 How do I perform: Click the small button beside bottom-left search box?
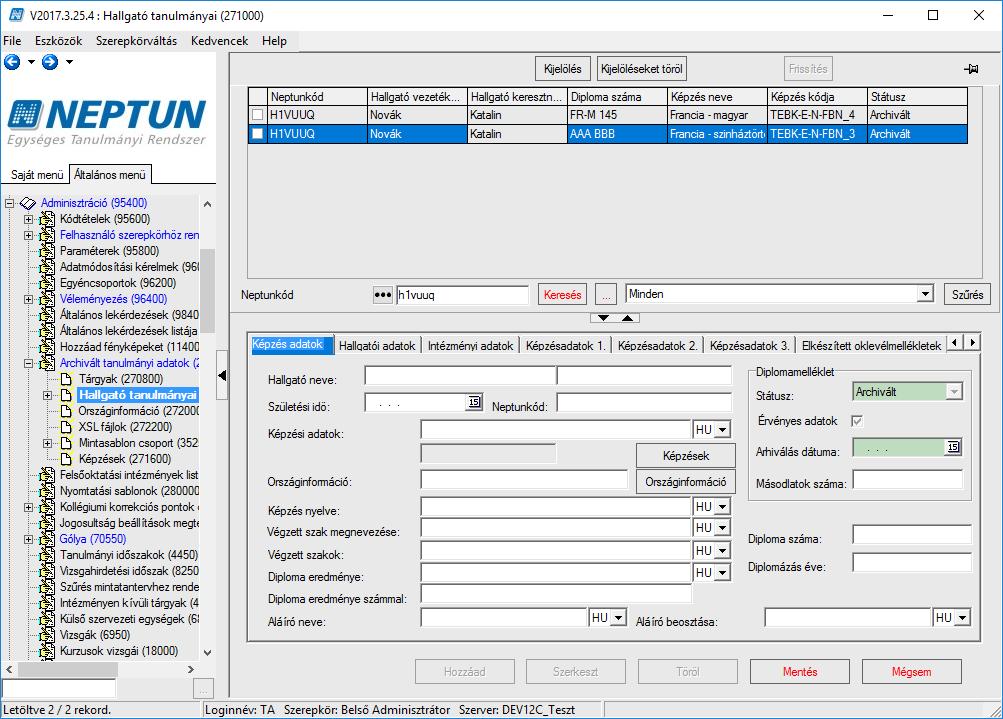[203, 688]
